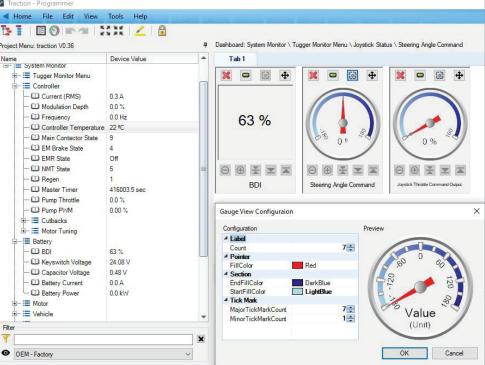The image size is (485, 365).
Task: Open configuration icon on BDI panel
Action: click(265, 75)
